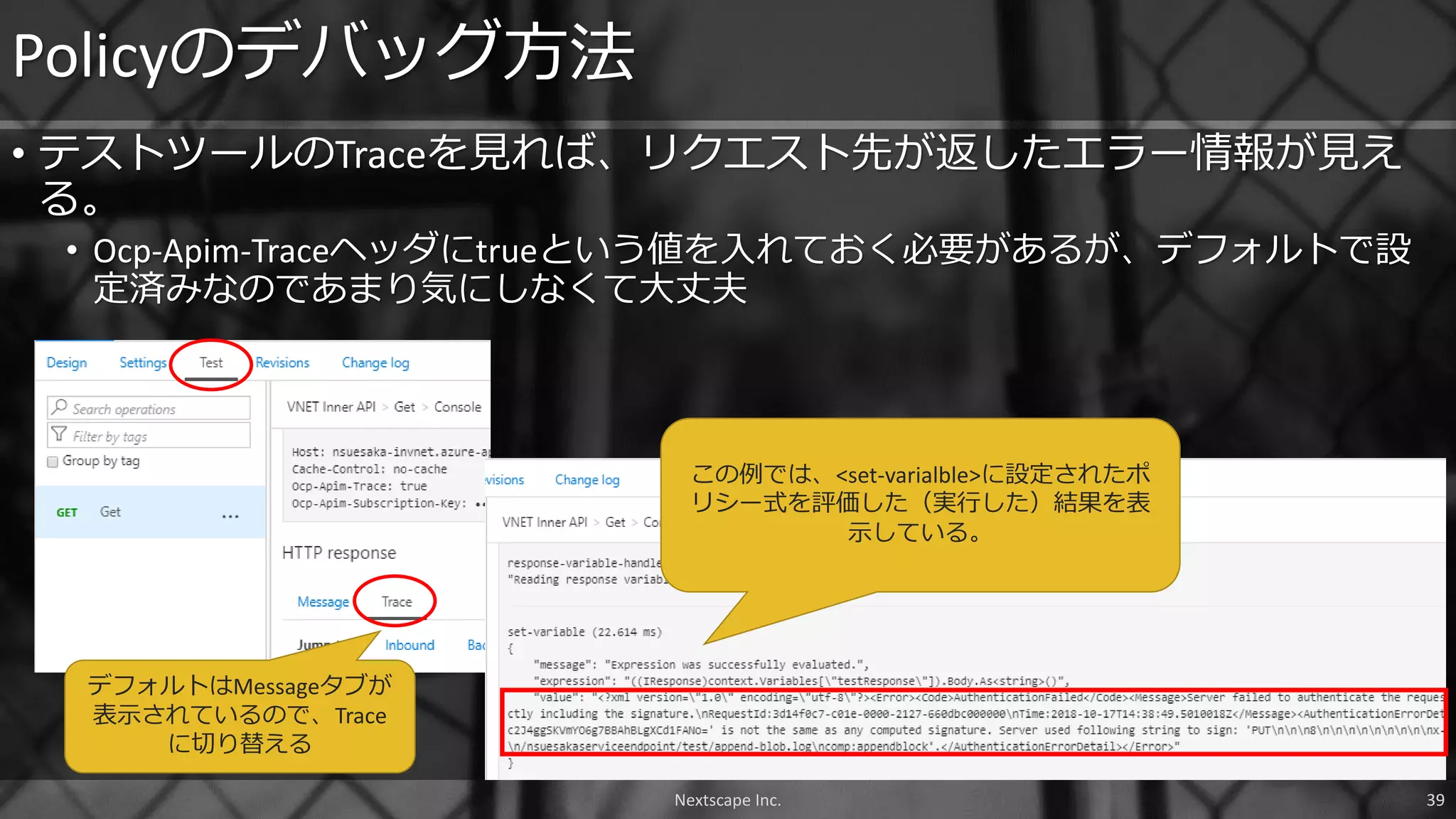Click the Search operations input field
Viewport: 1456px width, 819px height.
point(149,408)
